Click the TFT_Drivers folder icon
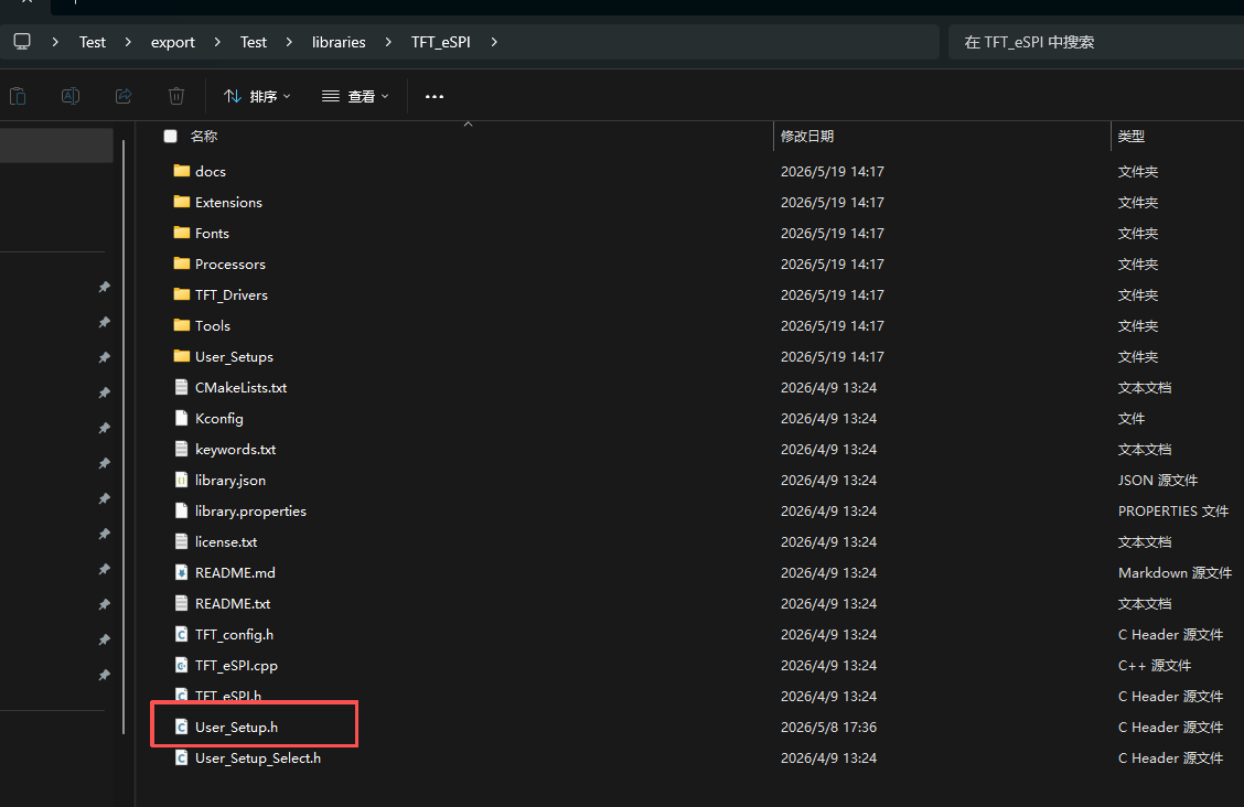Image resolution: width=1244 pixels, height=807 pixels. point(181,295)
